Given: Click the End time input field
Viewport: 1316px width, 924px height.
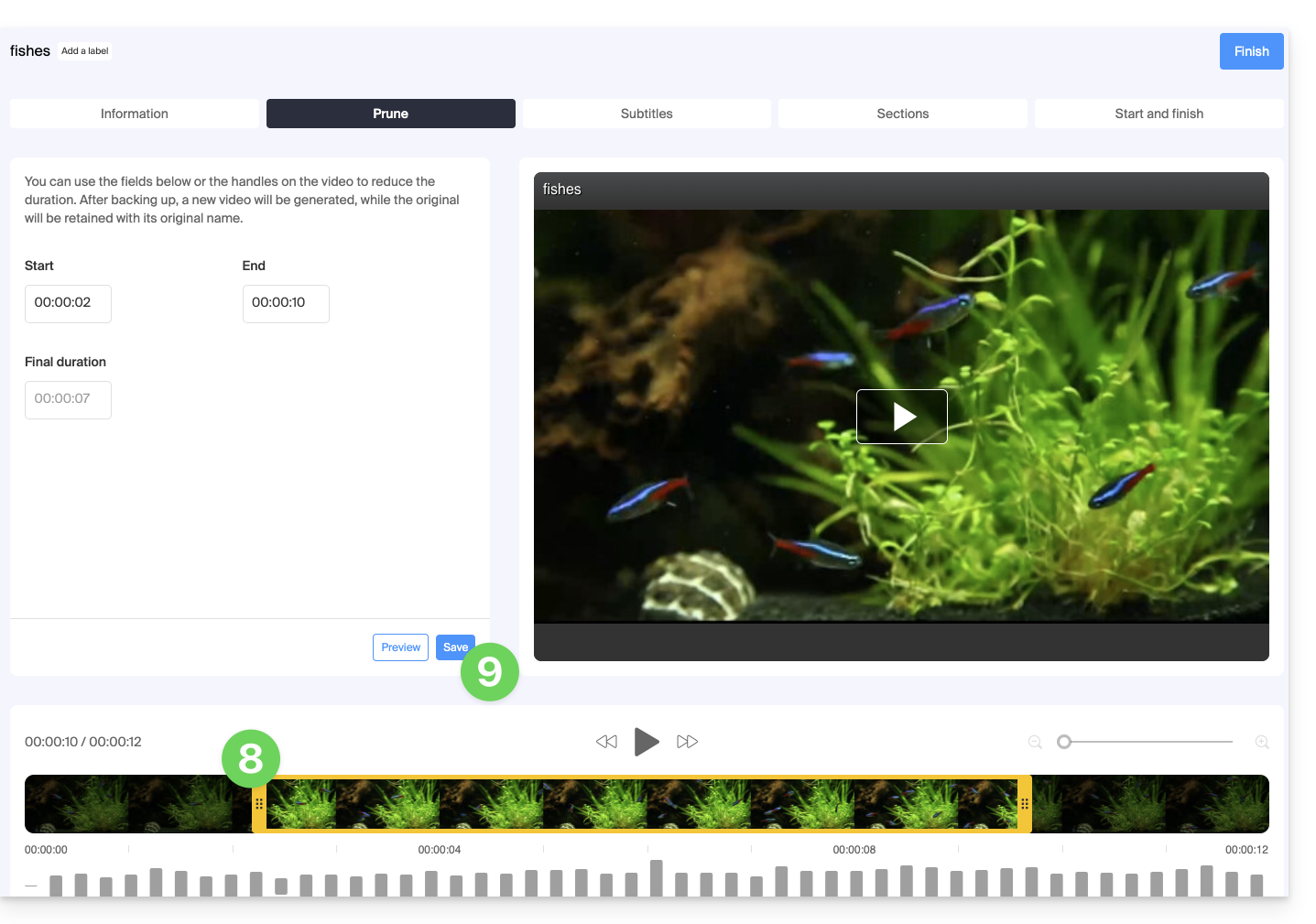Looking at the screenshot, I should point(286,303).
